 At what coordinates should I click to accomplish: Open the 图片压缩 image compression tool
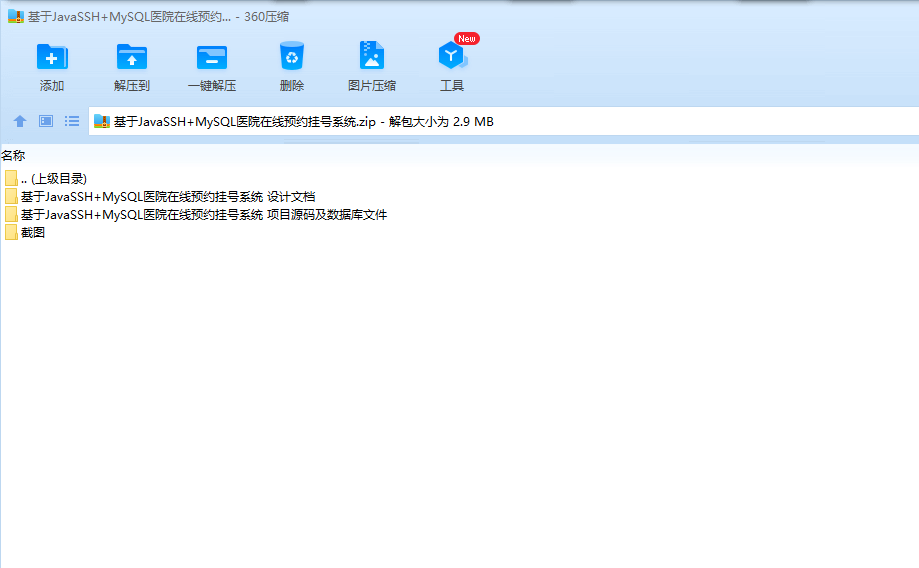[372, 56]
